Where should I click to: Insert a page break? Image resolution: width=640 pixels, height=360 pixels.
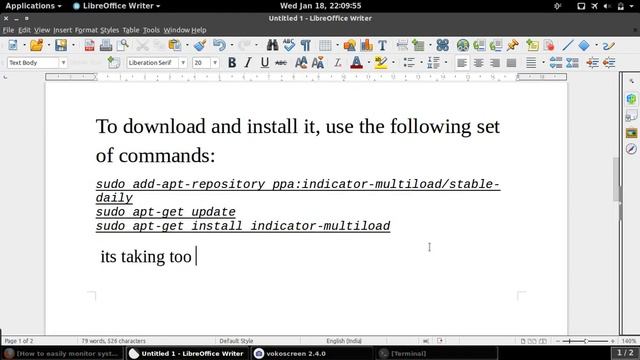coord(402,45)
